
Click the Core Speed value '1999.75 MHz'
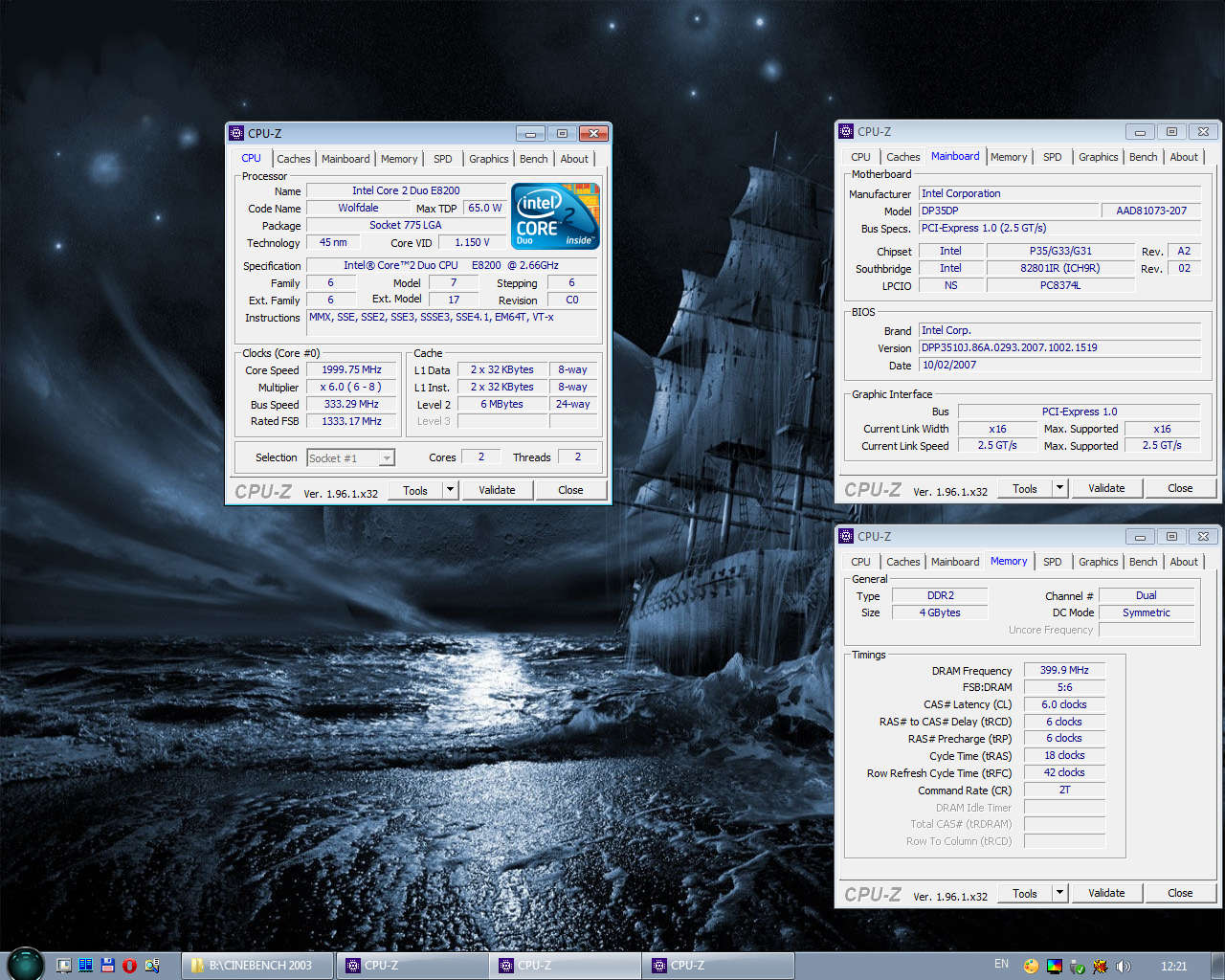[352, 370]
